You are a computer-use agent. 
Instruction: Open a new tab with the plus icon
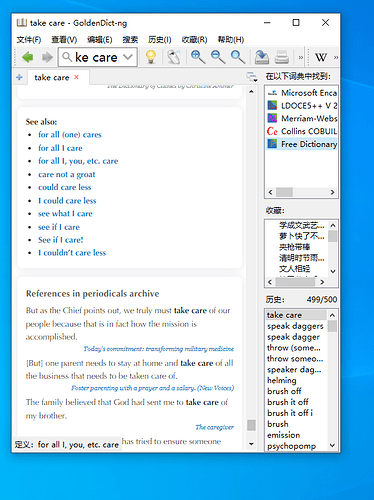coord(19,77)
